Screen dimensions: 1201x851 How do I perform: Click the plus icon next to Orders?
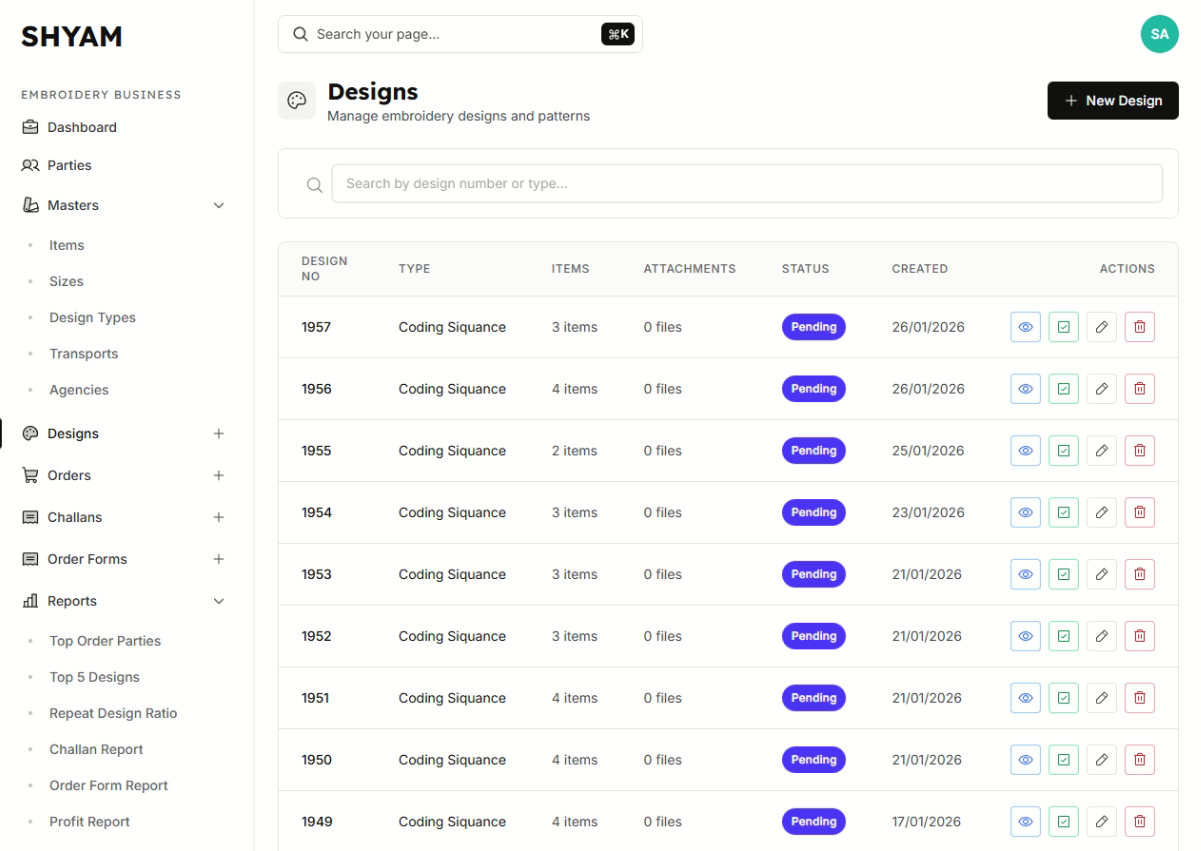coord(219,476)
